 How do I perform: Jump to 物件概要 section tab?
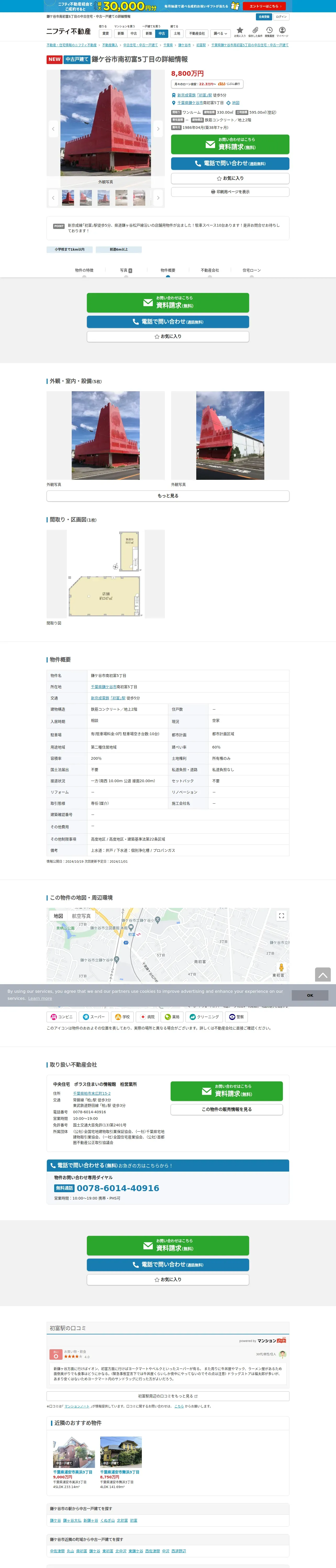(x=168, y=270)
